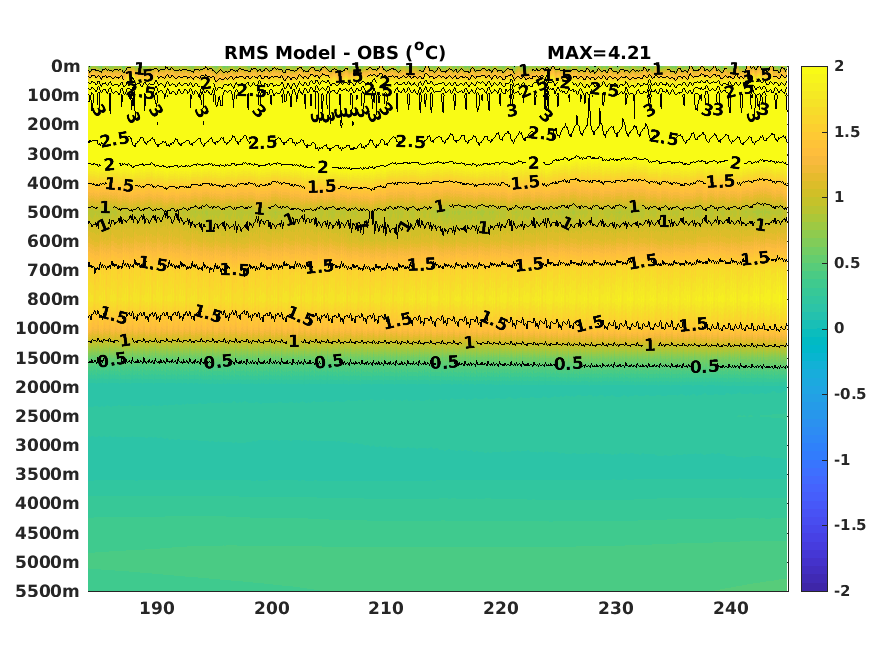Image resolution: width=875 pixels, height=656 pixels.
Task: Click the "4500m" depth axis label
Action: coord(48,533)
